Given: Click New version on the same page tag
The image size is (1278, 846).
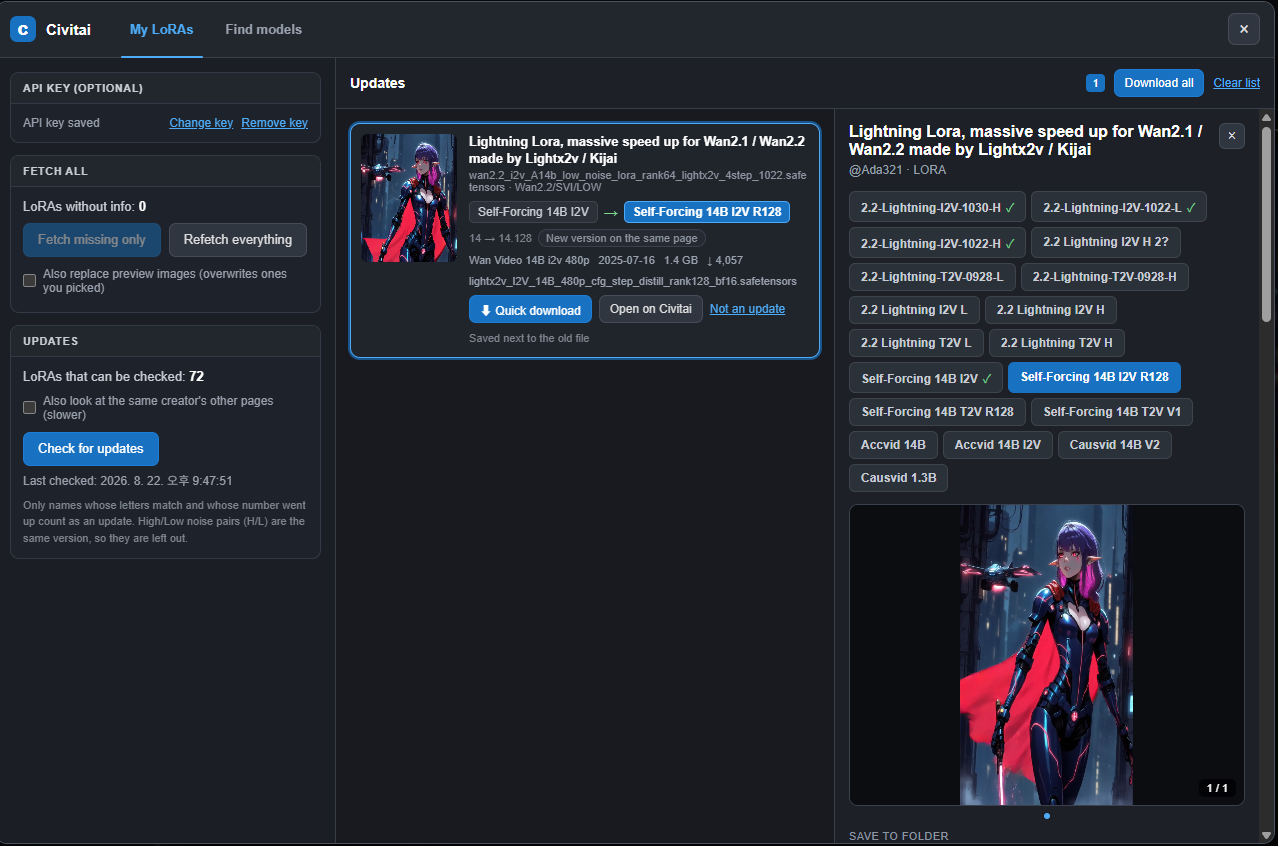Looking at the screenshot, I should (622, 238).
